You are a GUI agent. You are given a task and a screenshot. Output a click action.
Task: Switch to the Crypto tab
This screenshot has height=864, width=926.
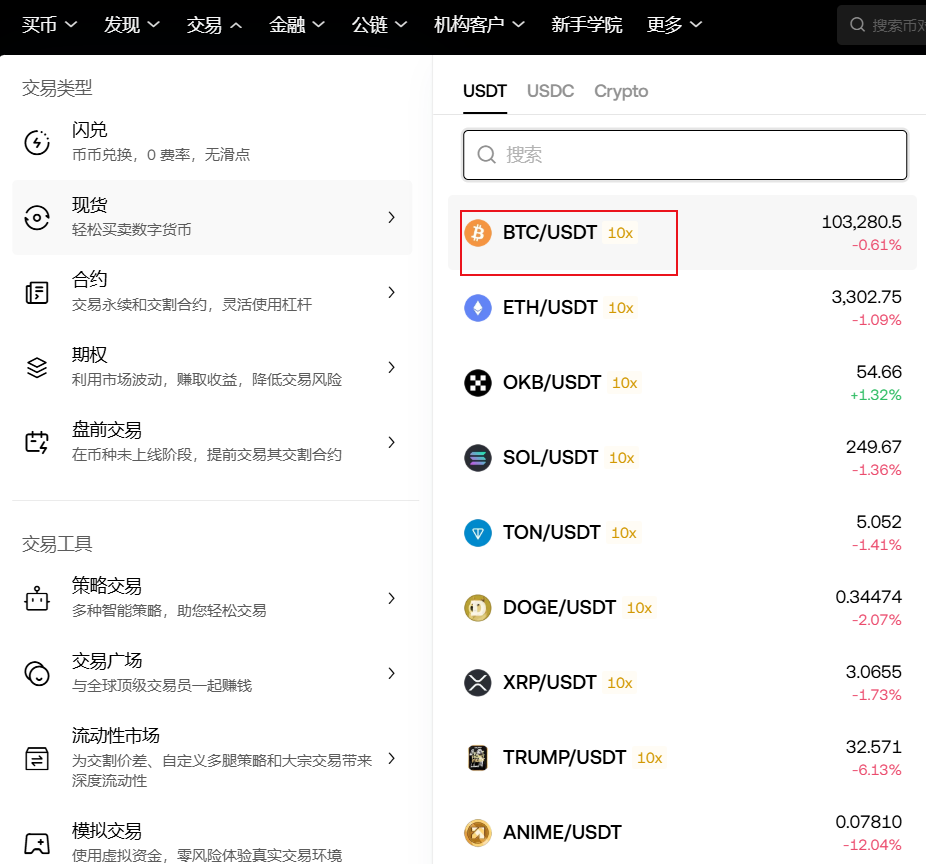click(621, 91)
